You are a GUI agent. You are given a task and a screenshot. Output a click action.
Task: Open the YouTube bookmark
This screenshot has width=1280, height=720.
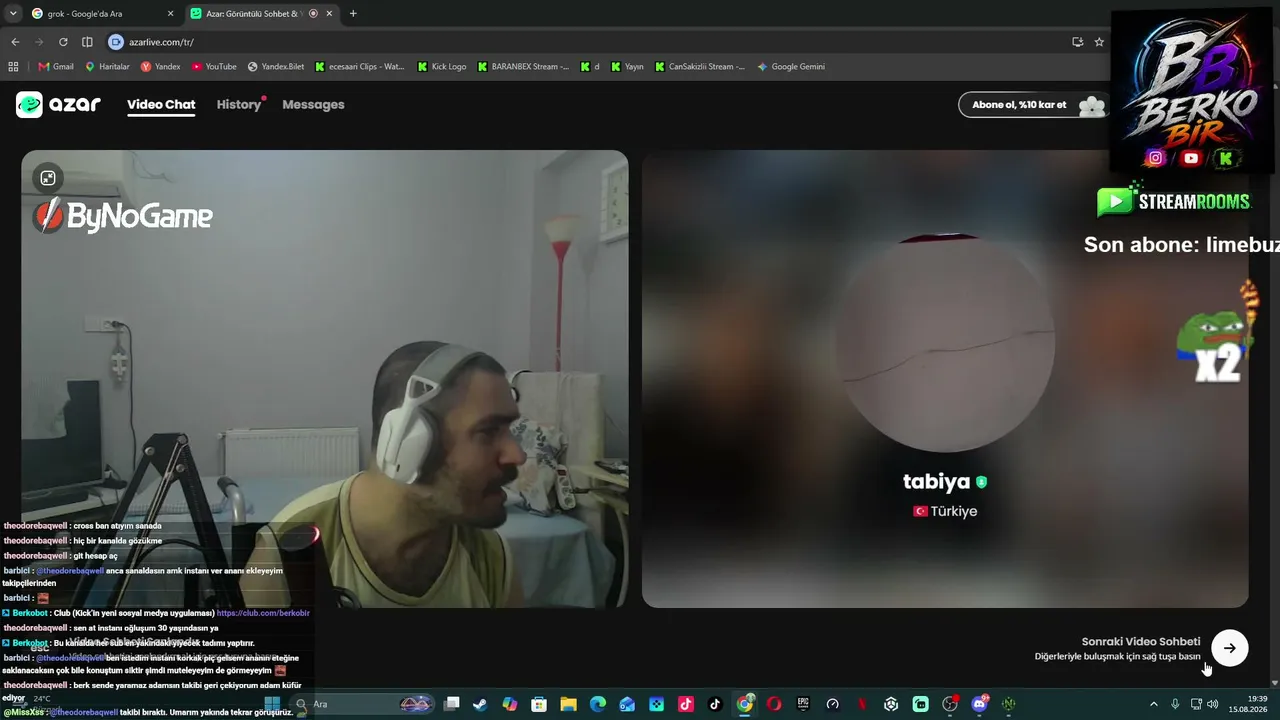coord(214,67)
